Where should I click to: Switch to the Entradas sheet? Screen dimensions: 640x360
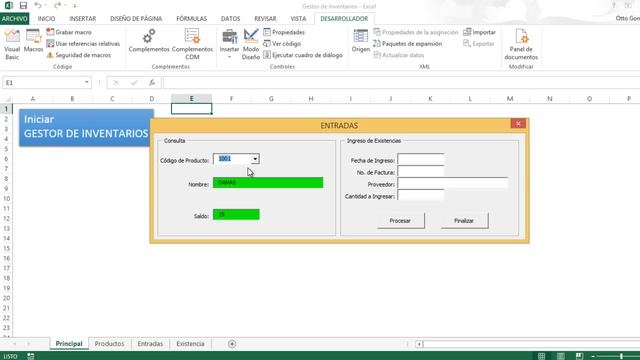150,344
